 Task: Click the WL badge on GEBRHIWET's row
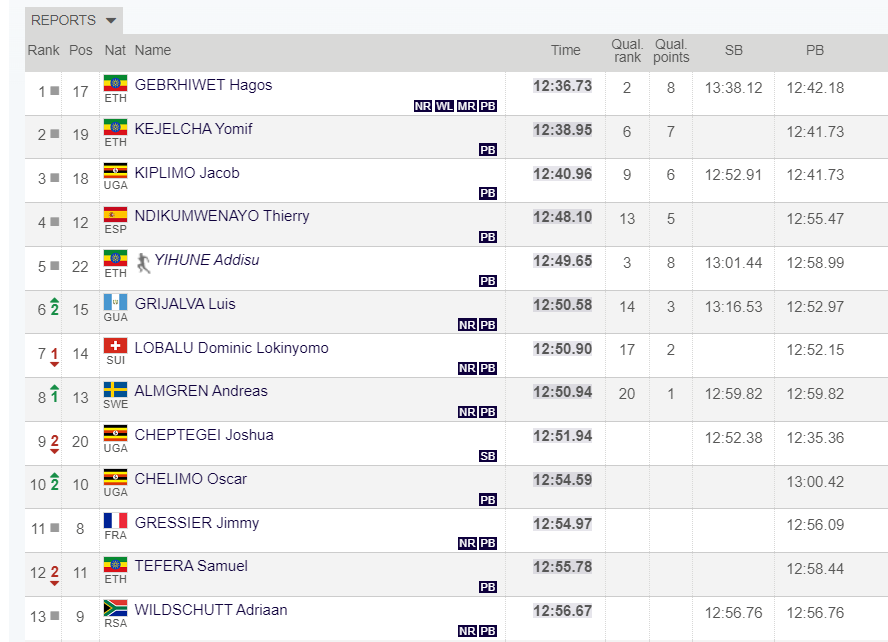coord(444,106)
